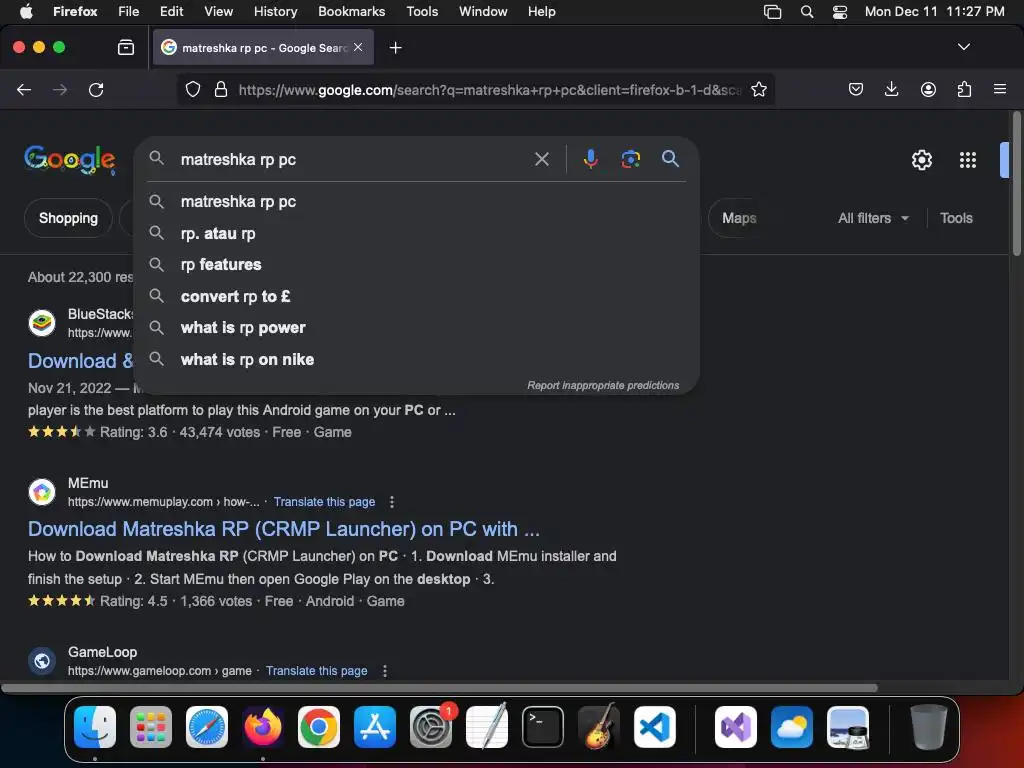Open Firefox extensions puzzle icon

coord(964,89)
